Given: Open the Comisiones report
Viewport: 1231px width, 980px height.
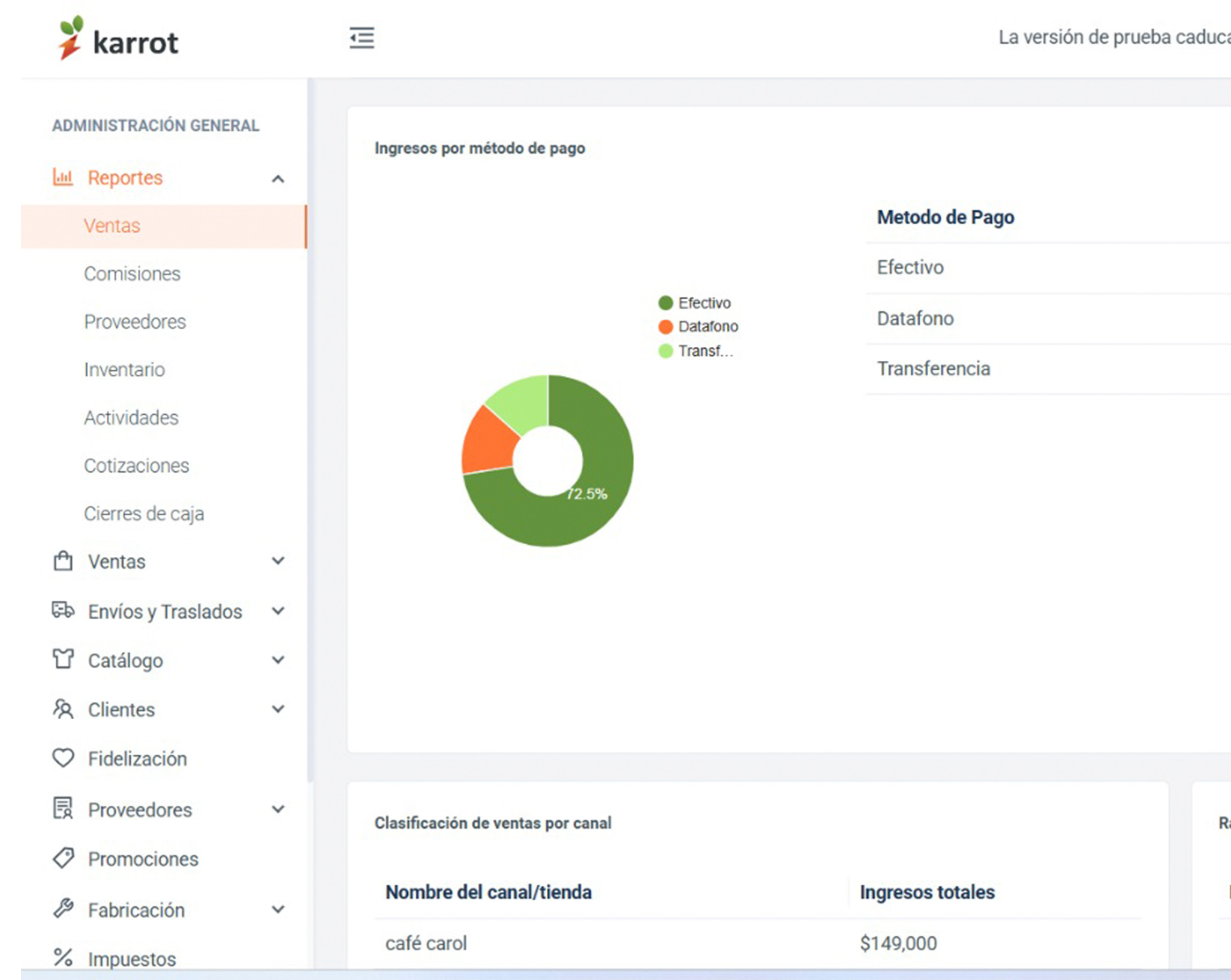Looking at the screenshot, I should 132,274.
